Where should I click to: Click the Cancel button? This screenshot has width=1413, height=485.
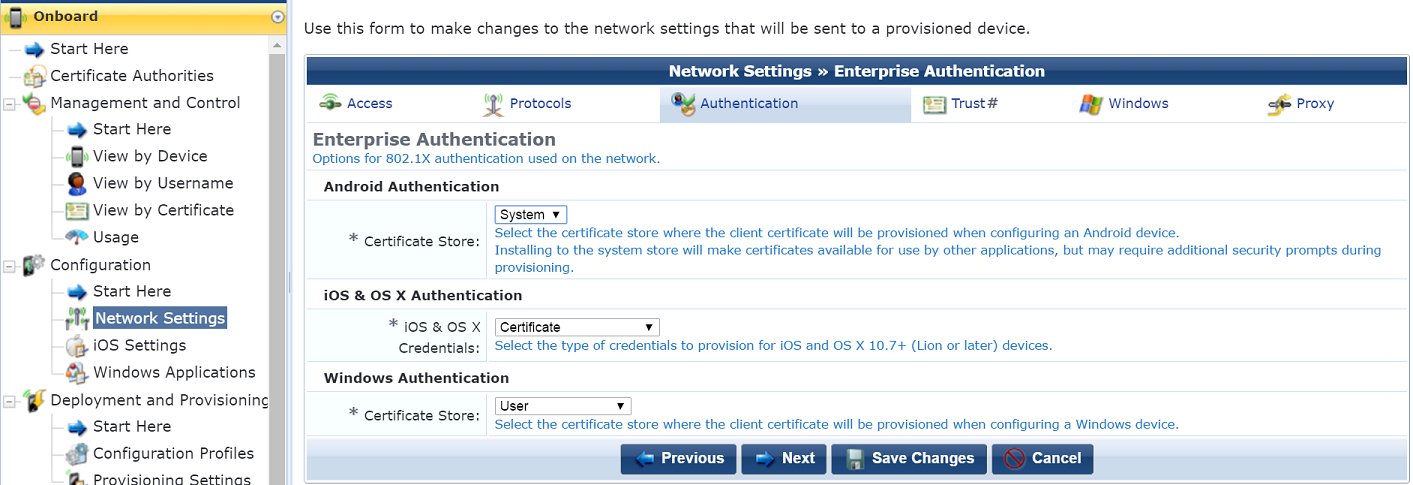[1042, 459]
